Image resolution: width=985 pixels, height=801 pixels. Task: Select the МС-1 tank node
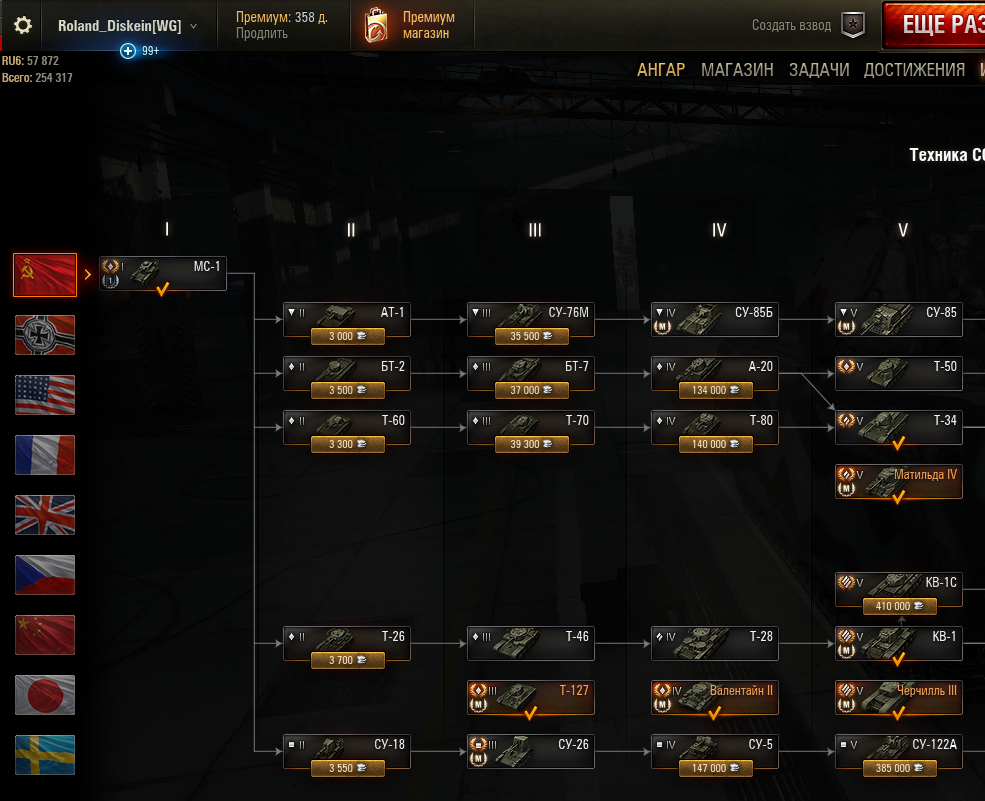[x=163, y=274]
